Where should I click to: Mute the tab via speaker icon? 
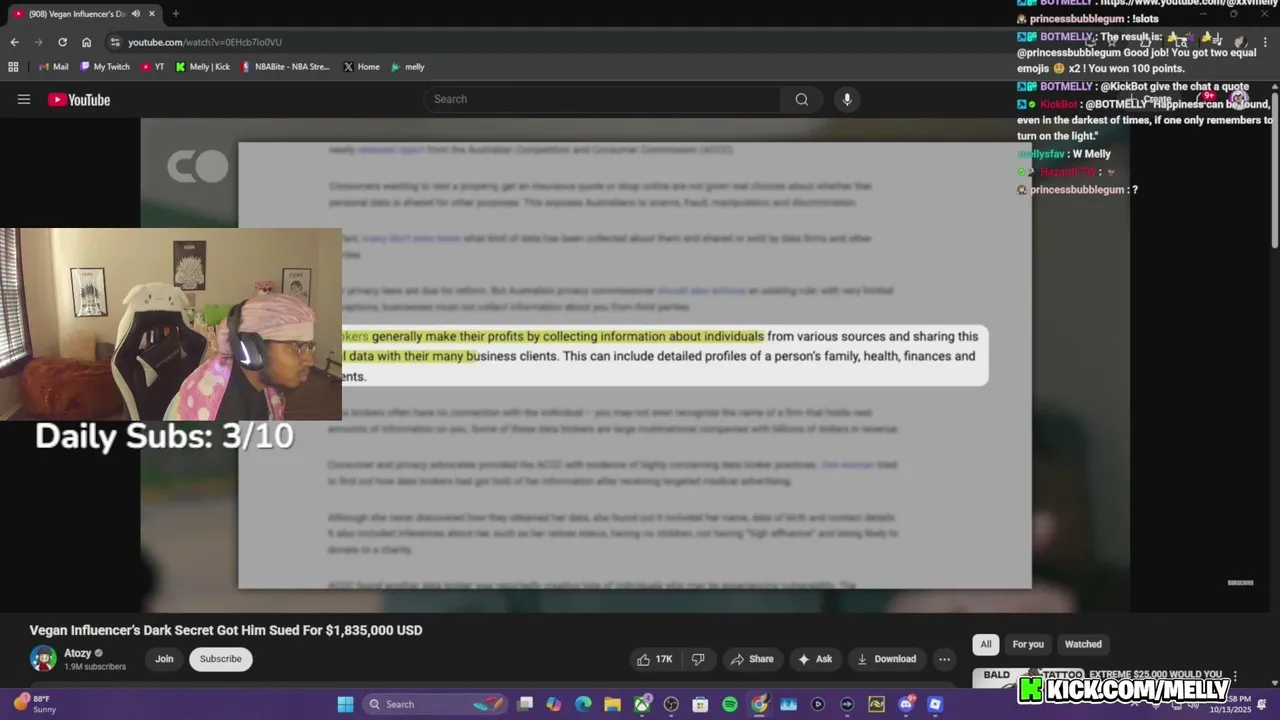coord(136,14)
